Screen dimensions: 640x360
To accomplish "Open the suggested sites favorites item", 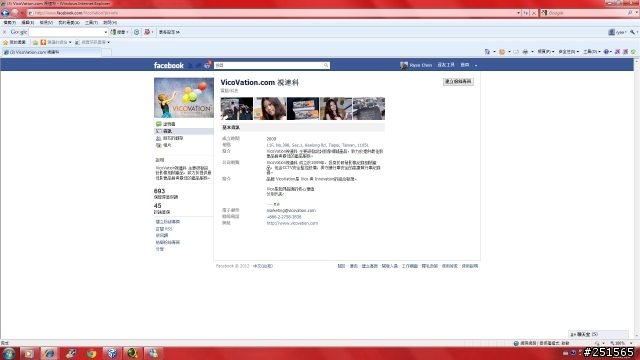I will (56, 42).
